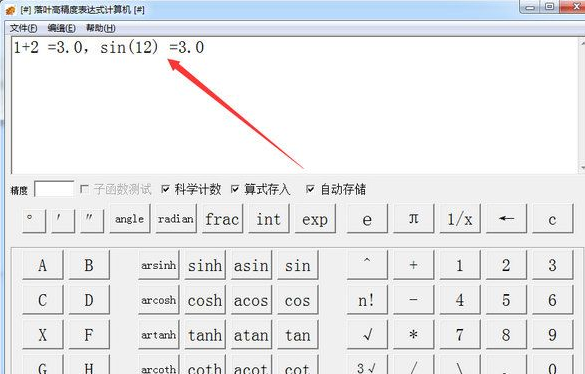This screenshot has height=374, width=585.
Task: Click the factorial n! button
Action: tap(367, 300)
